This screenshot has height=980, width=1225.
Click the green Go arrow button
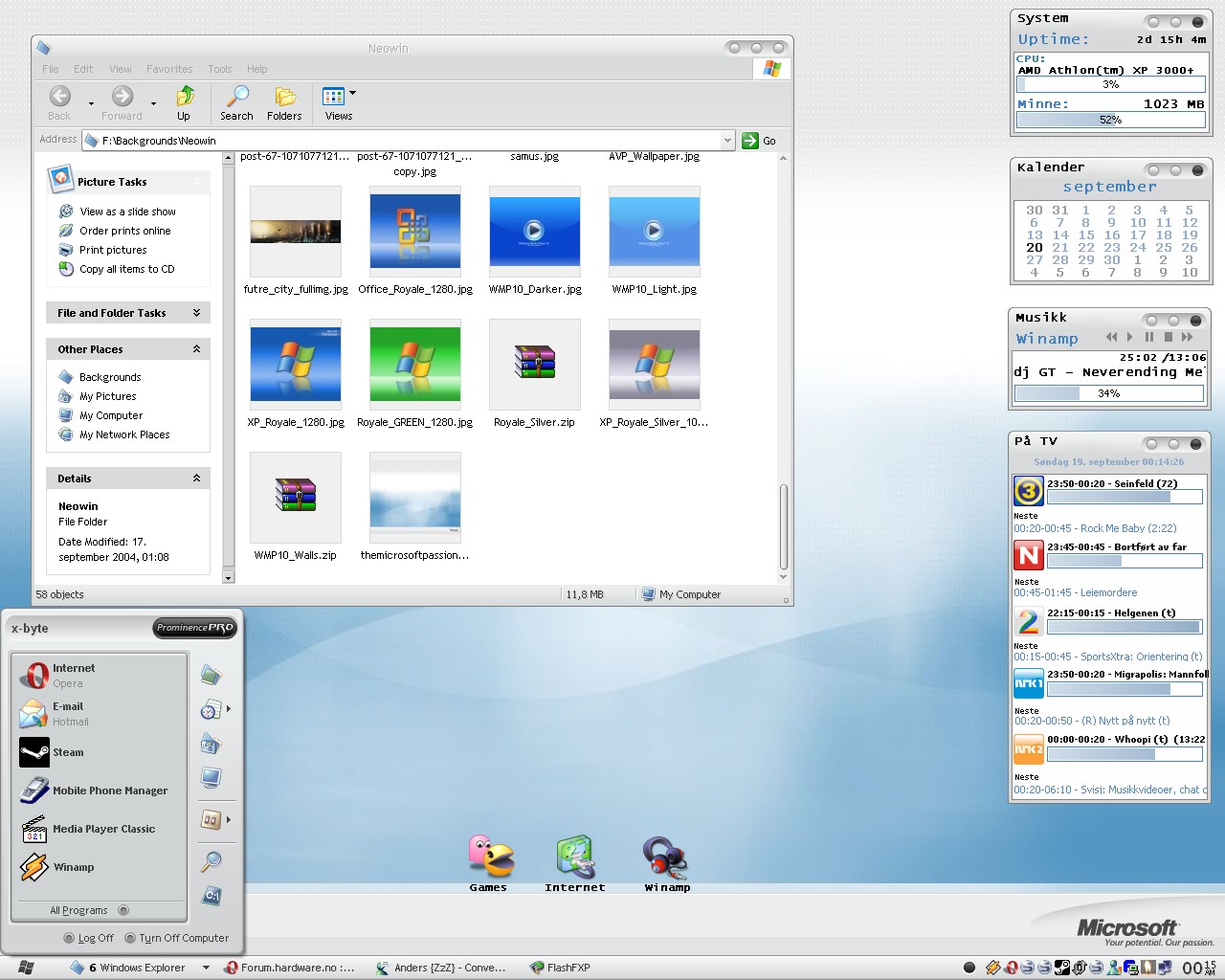coord(750,141)
